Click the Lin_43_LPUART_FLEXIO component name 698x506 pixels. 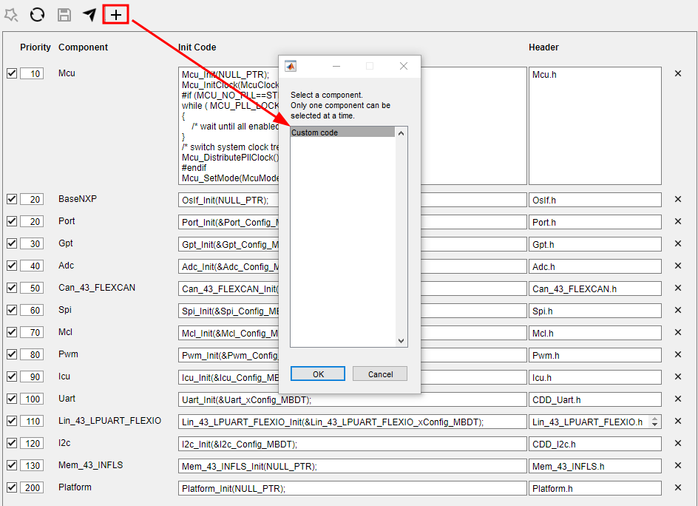click(x=110, y=421)
